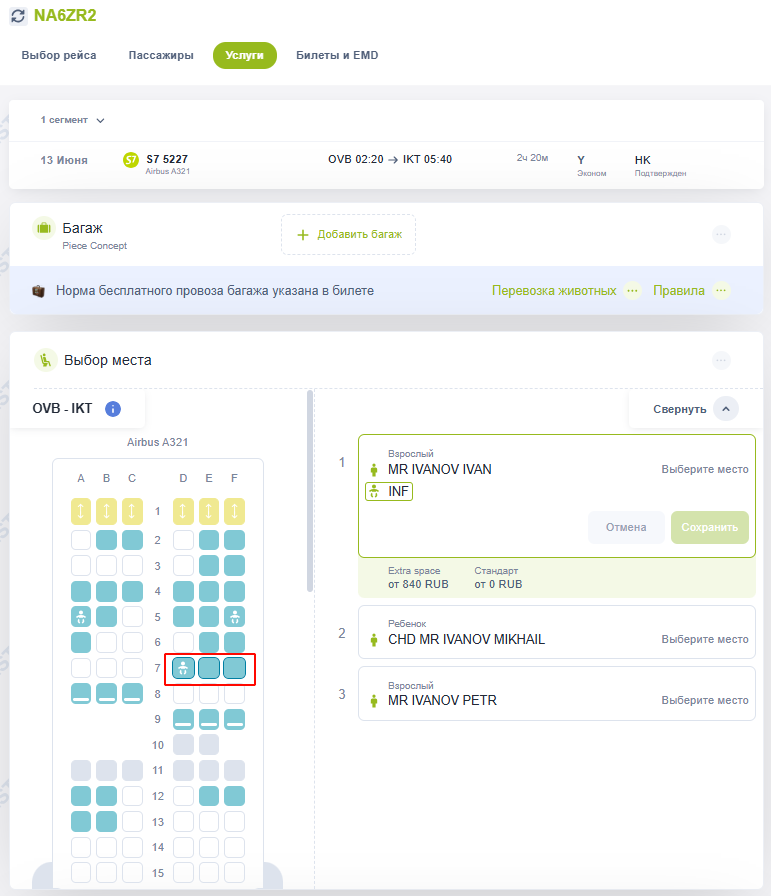771x896 pixels.
Task: Expand passenger CHD MR IVANOV MIKHAIL card
Action: click(556, 632)
